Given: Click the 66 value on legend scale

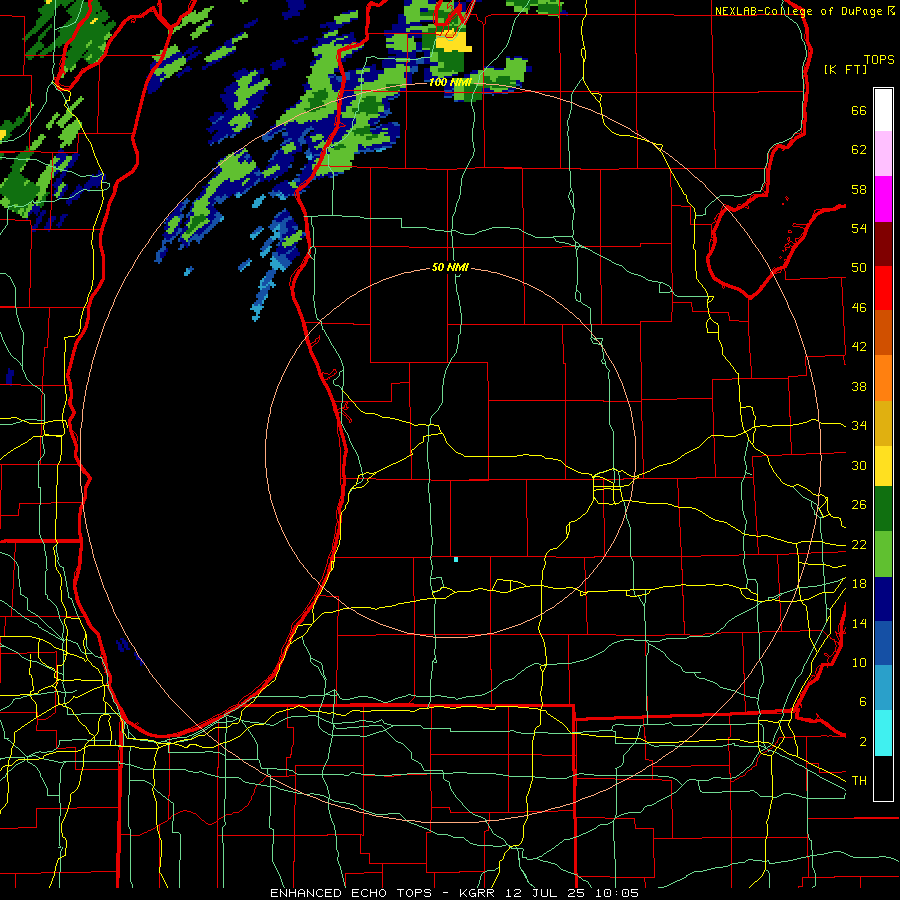Looking at the screenshot, I should pos(859,110).
